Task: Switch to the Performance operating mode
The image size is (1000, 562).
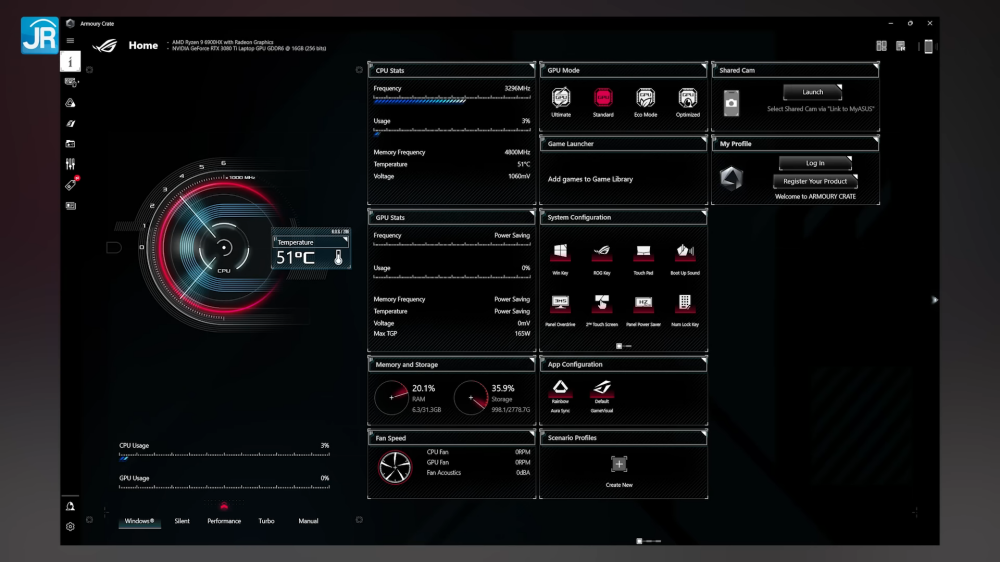Action: tap(224, 521)
